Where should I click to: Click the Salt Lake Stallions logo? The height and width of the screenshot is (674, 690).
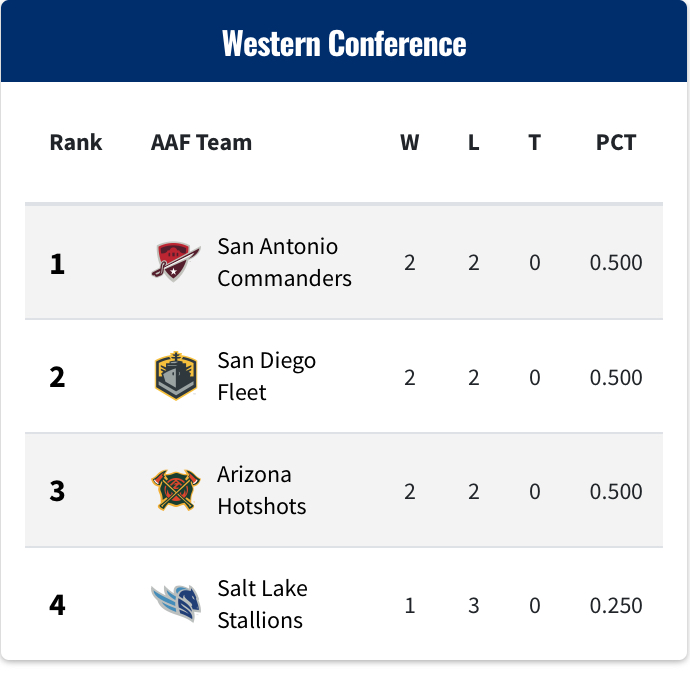[x=176, y=604]
